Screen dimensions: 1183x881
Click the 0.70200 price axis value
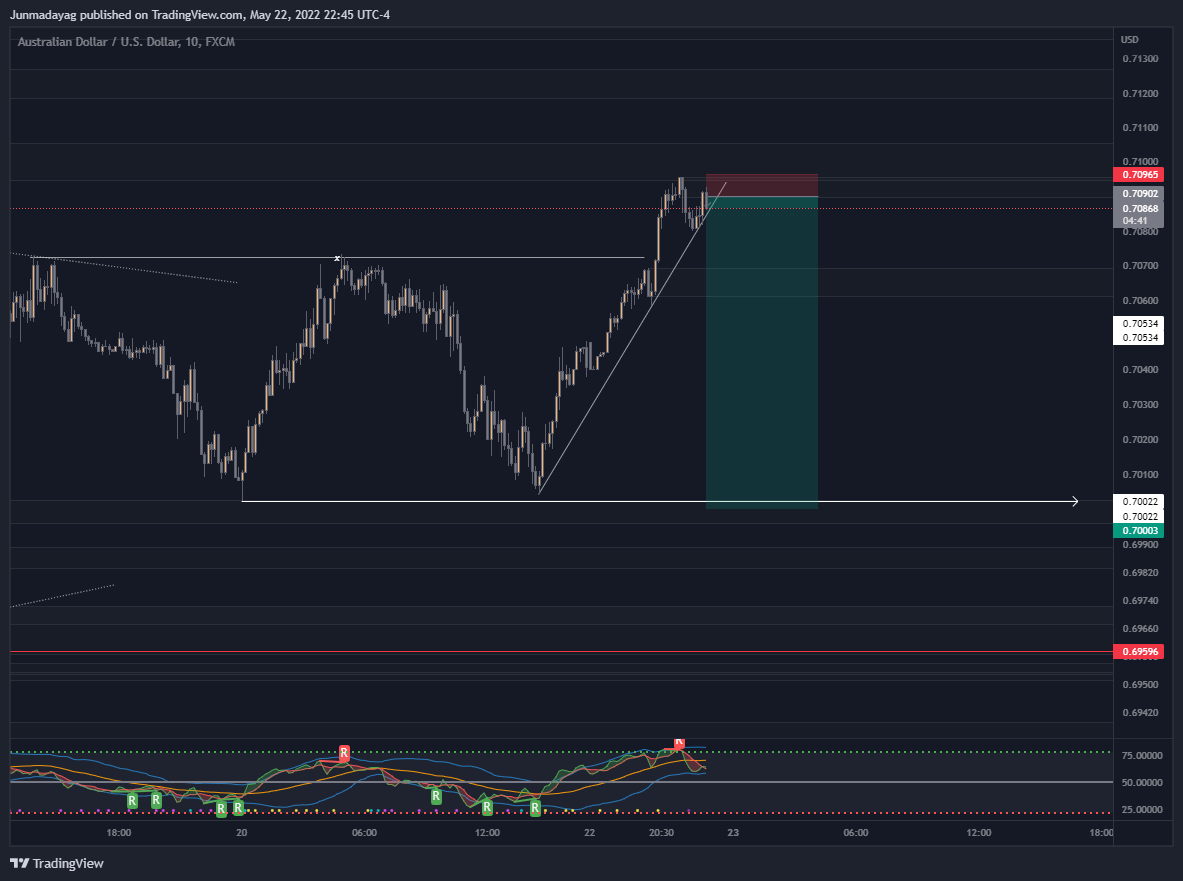(1140, 439)
